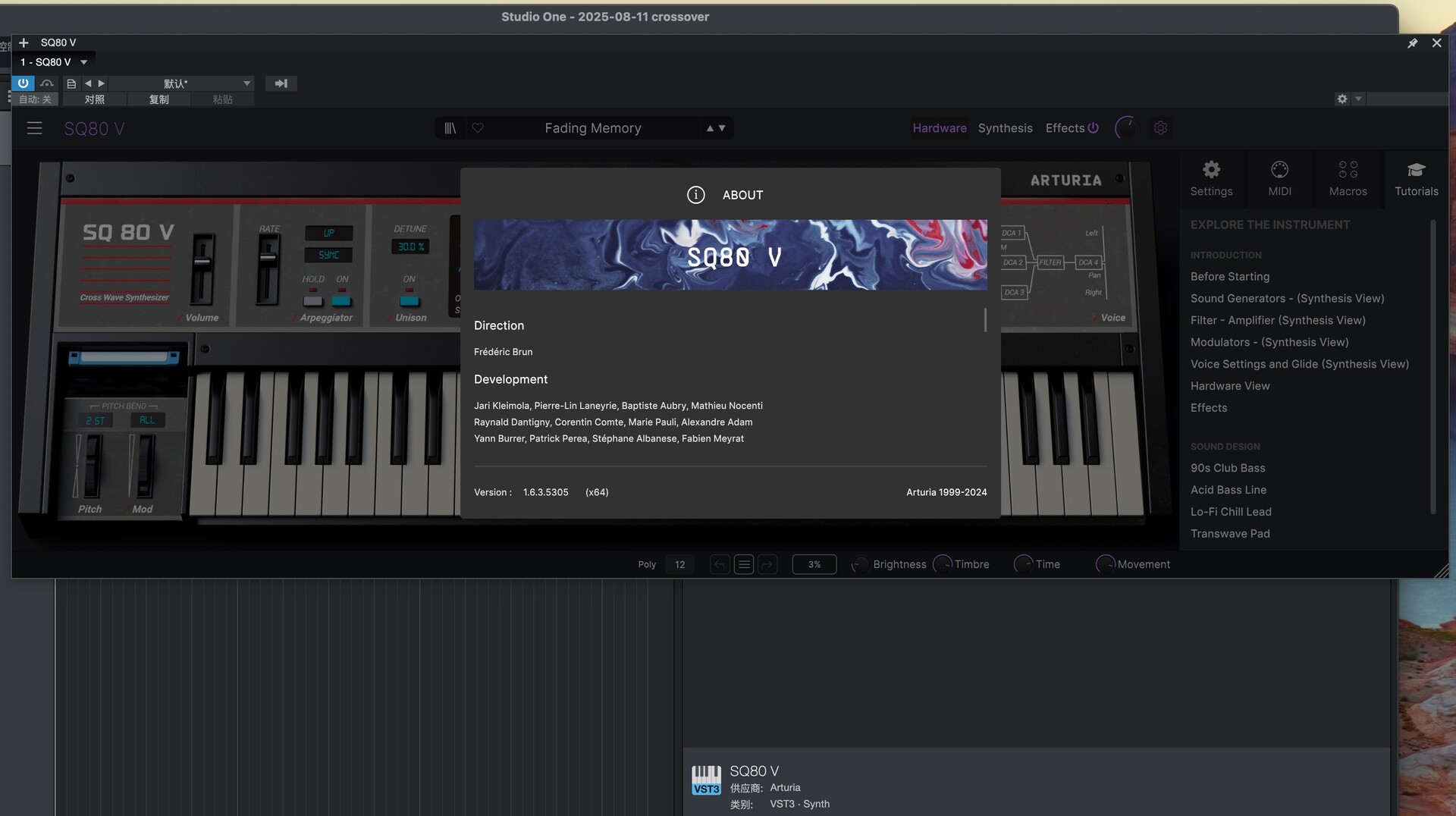Switch to the Tutorials panel tab
1456x816 pixels.
[1416, 179]
